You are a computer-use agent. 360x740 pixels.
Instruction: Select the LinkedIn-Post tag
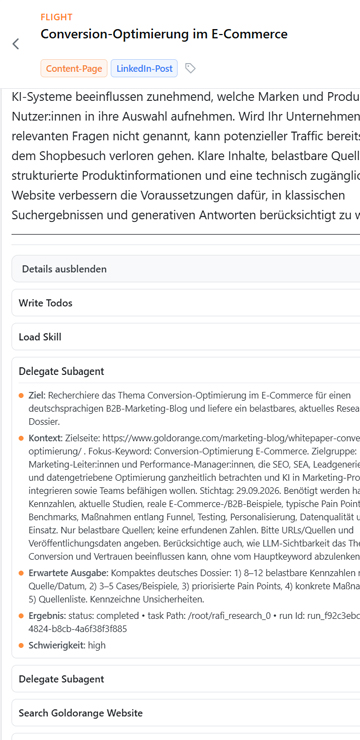(144, 68)
